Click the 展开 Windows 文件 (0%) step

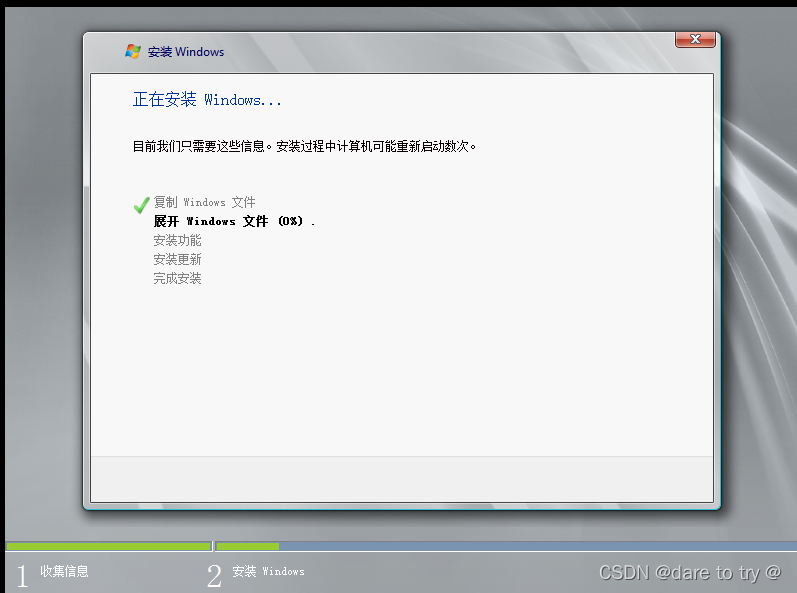pos(234,221)
